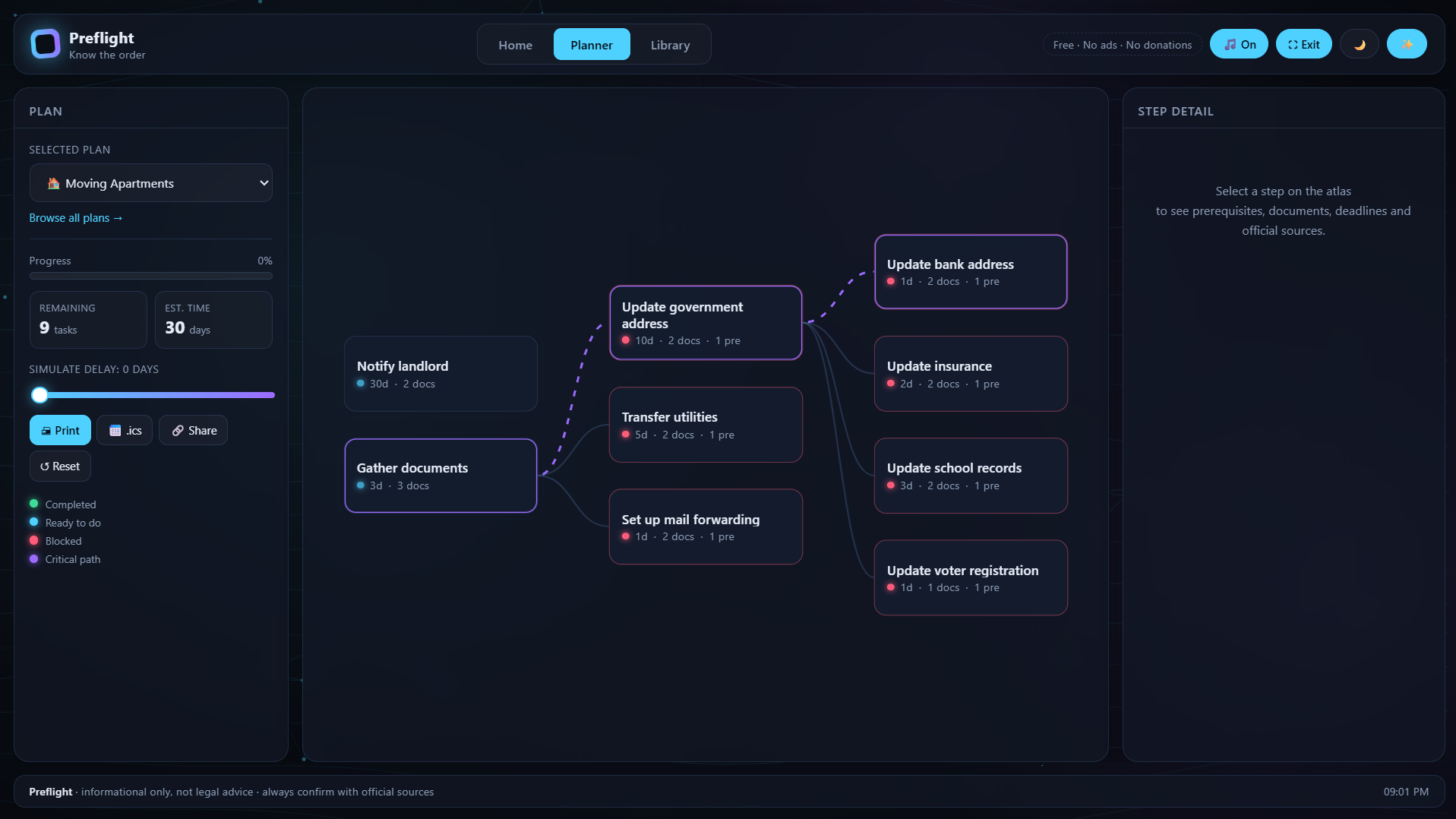Click the simulate delay slider handle
1456x819 pixels.
tap(39, 394)
